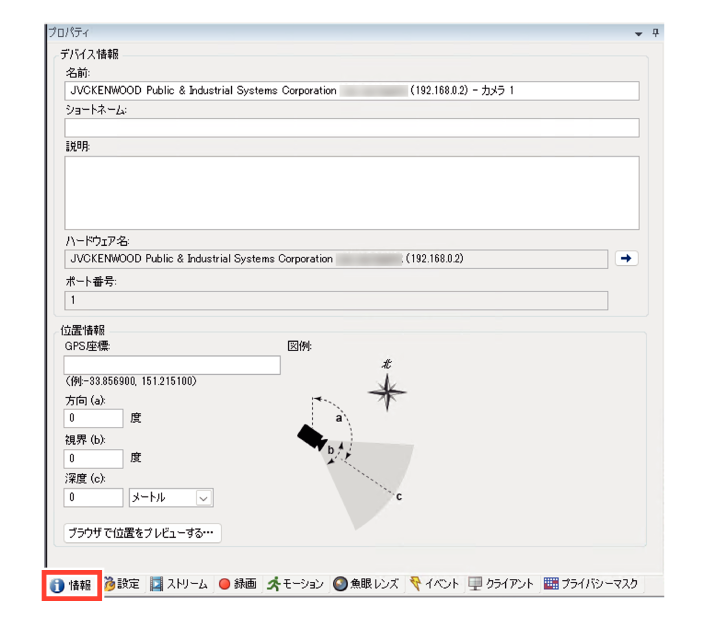Click inside the 説明 text area
Viewport: 708px width, 620px height.
tap(351, 193)
